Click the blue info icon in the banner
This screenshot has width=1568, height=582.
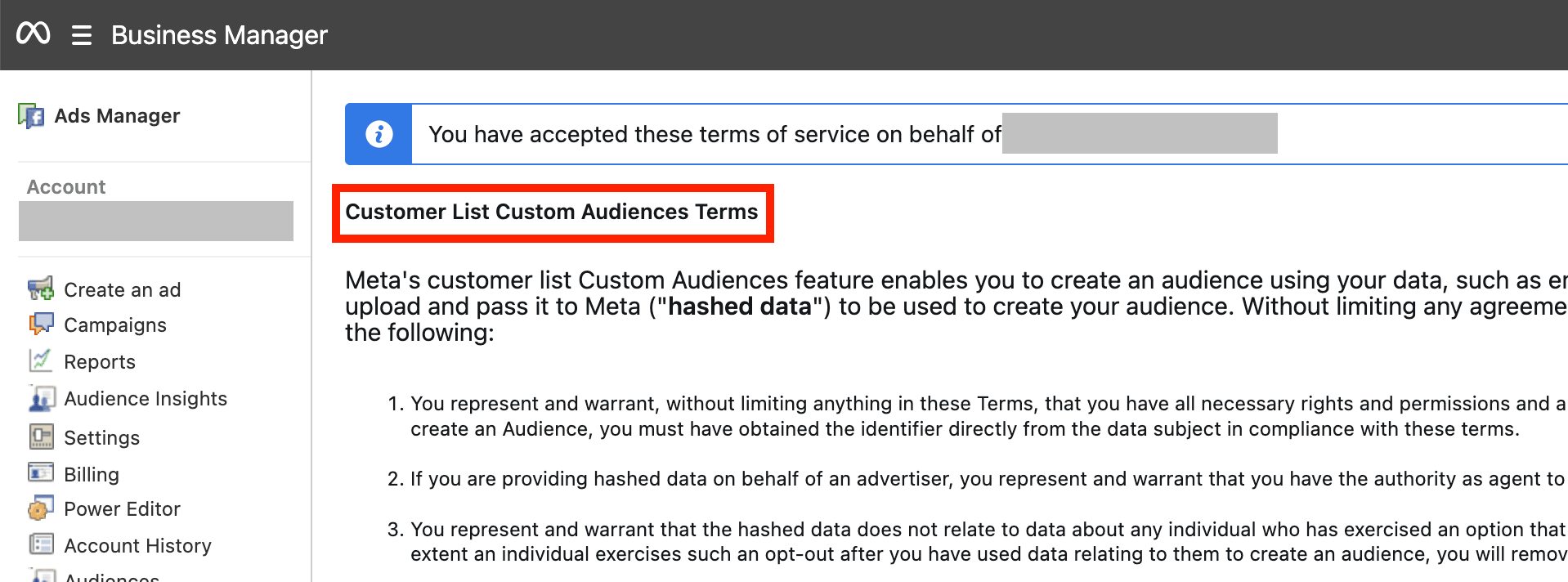pos(379,134)
